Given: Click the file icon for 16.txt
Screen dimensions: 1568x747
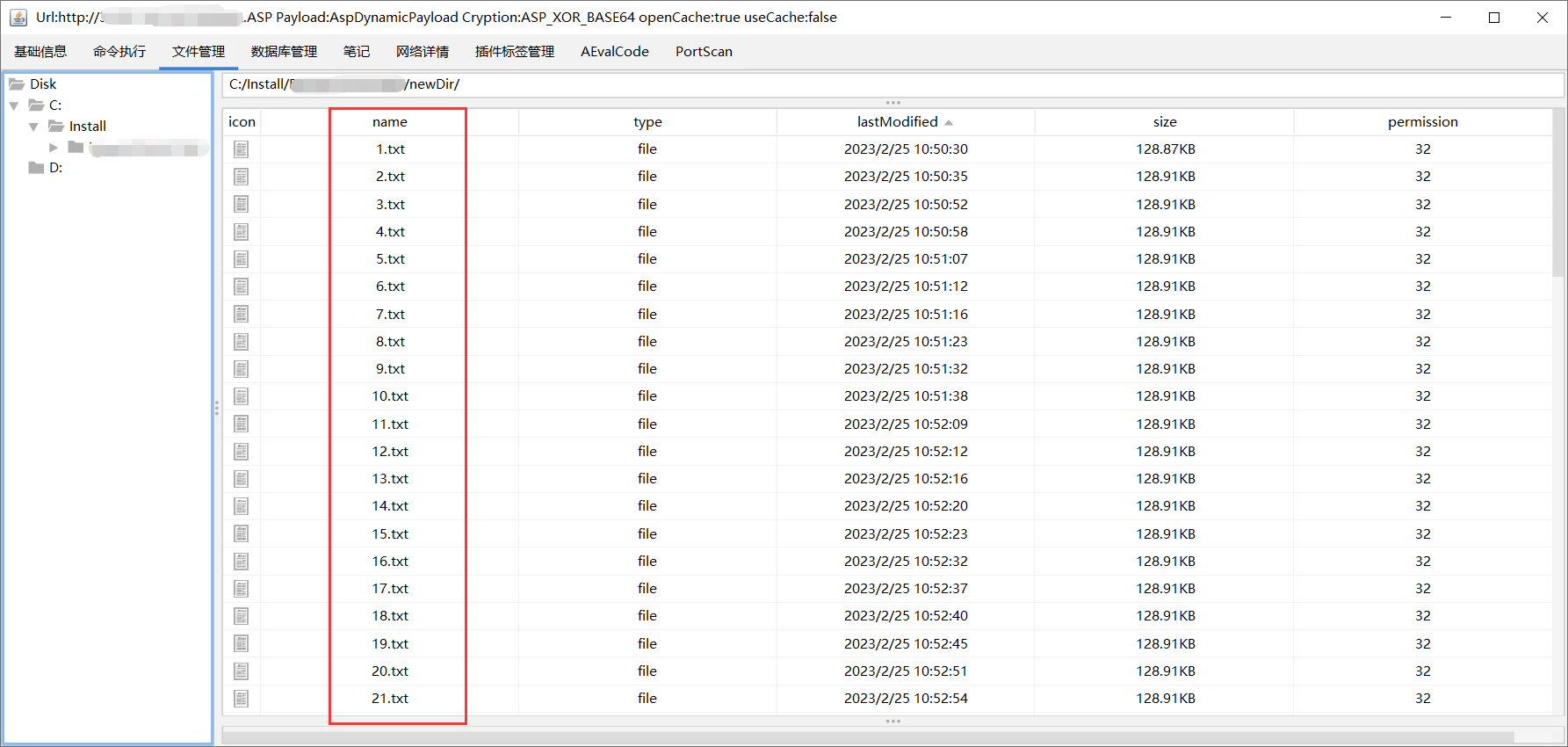Looking at the screenshot, I should pos(242,562).
